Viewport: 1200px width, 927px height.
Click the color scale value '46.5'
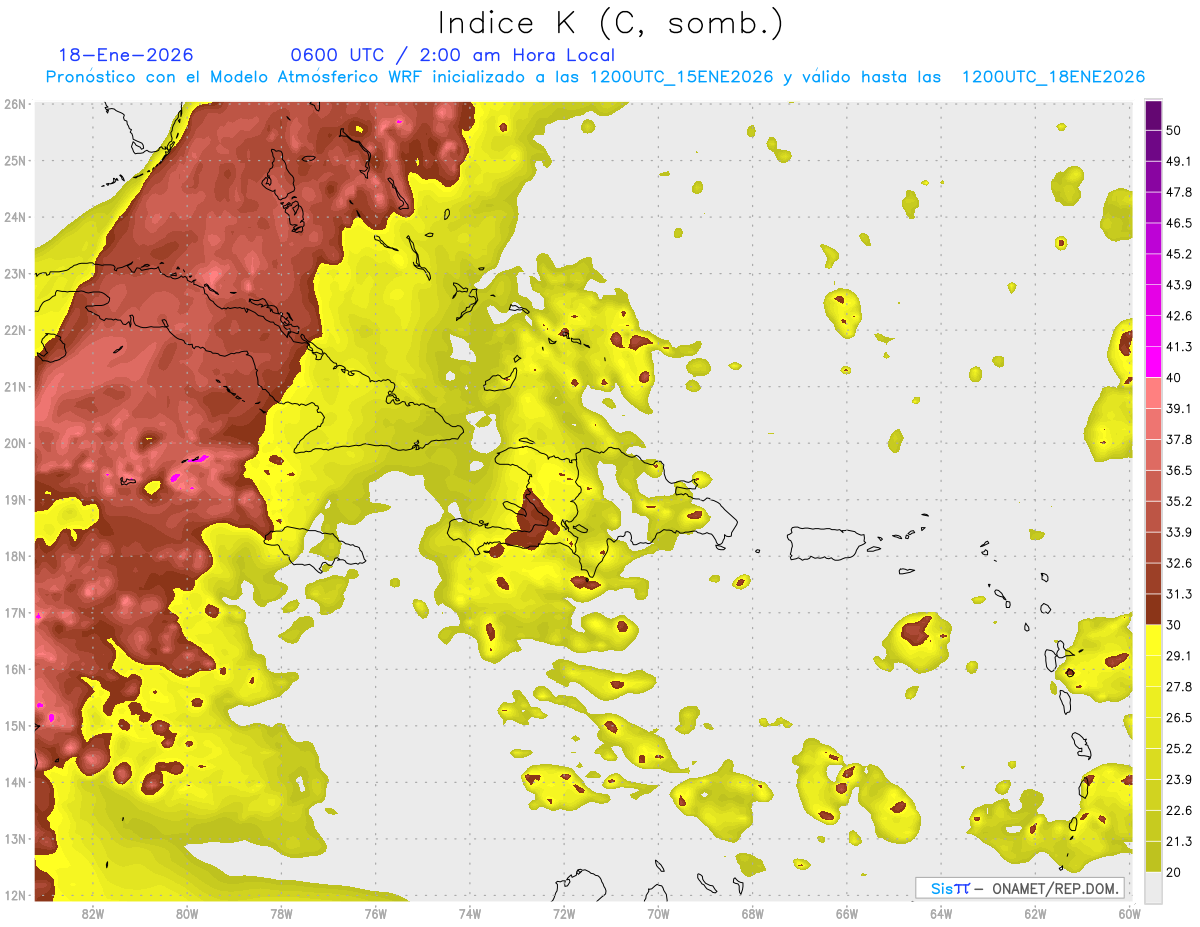(x=1178, y=223)
